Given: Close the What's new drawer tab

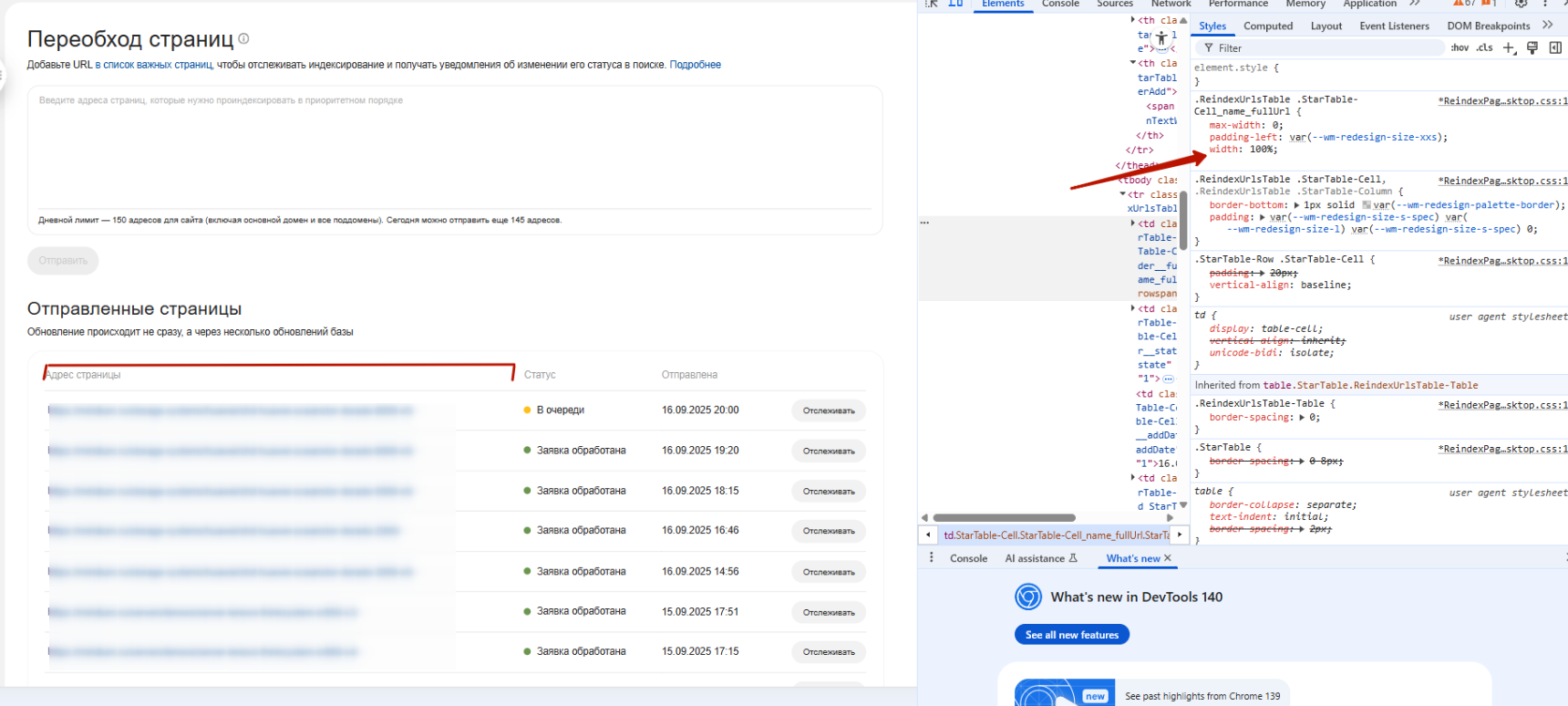Looking at the screenshot, I should [x=1168, y=558].
